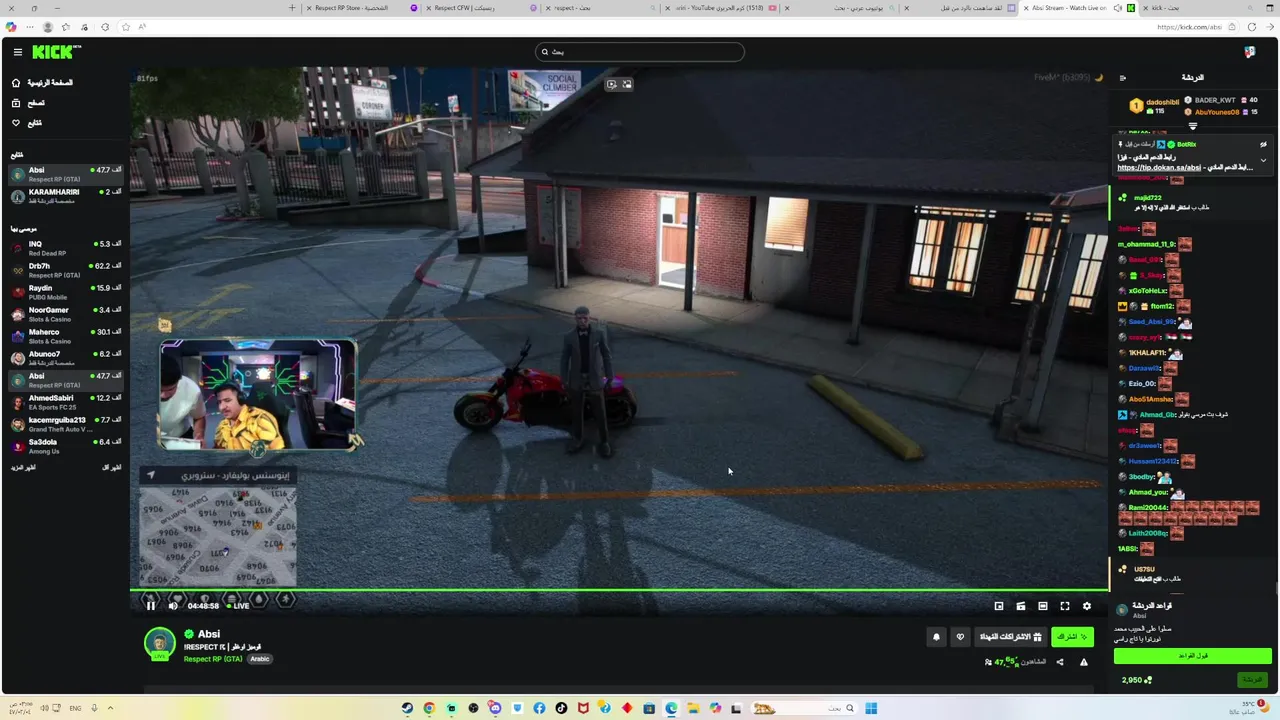
Task: Enter fullscreen video mode
Action: pyautogui.click(x=1065, y=606)
